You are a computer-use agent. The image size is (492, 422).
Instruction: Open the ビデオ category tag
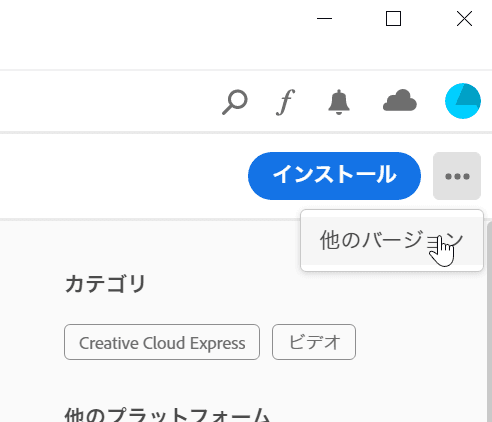pyautogui.click(x=314, y=342)
